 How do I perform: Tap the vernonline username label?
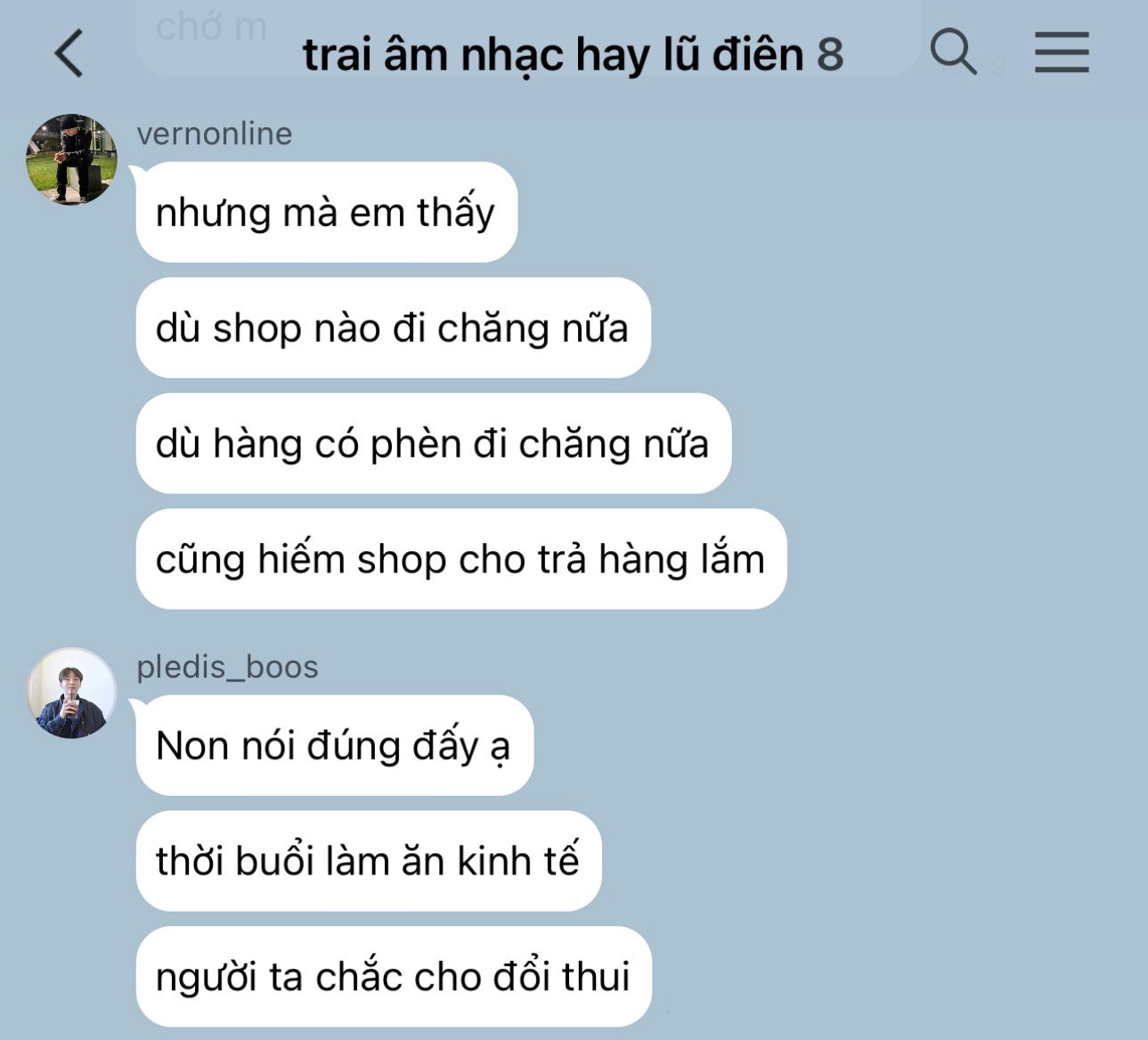pos(215,134)
